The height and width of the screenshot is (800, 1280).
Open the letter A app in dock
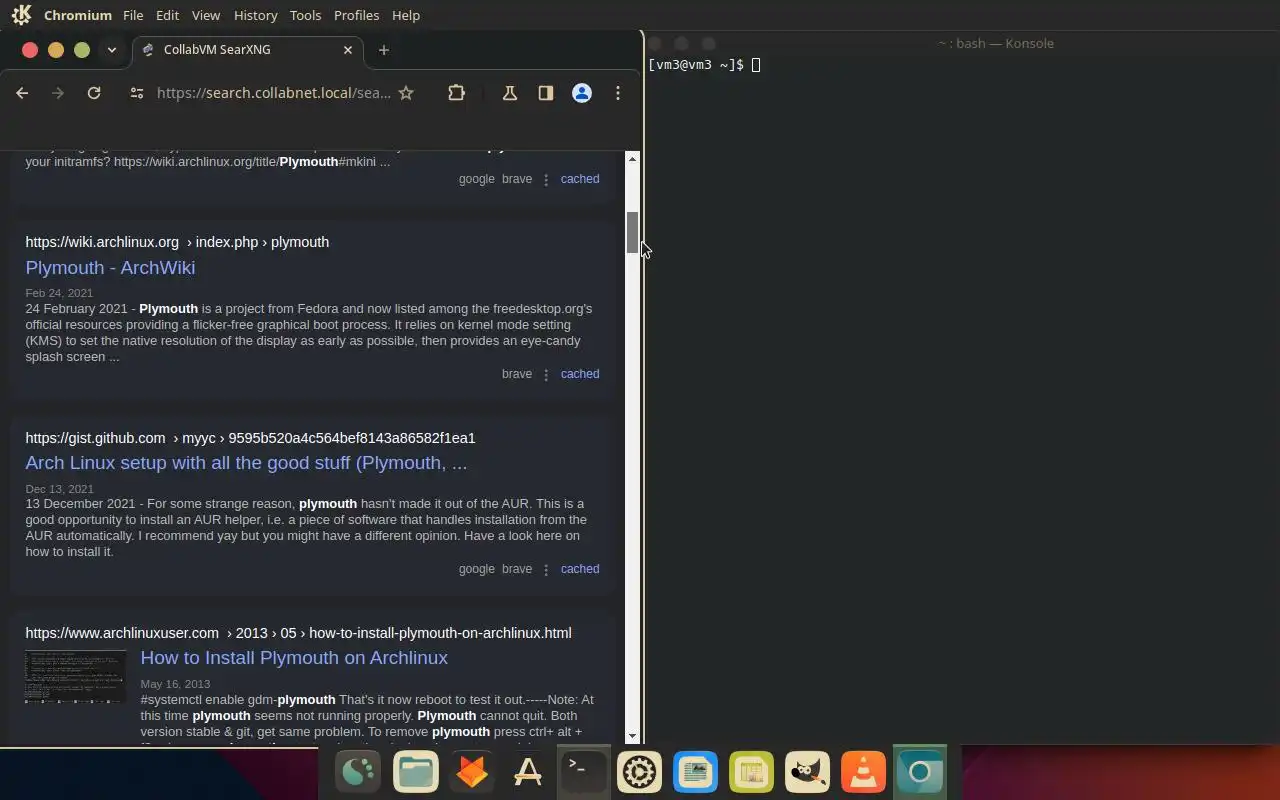(x=528, y=772)
